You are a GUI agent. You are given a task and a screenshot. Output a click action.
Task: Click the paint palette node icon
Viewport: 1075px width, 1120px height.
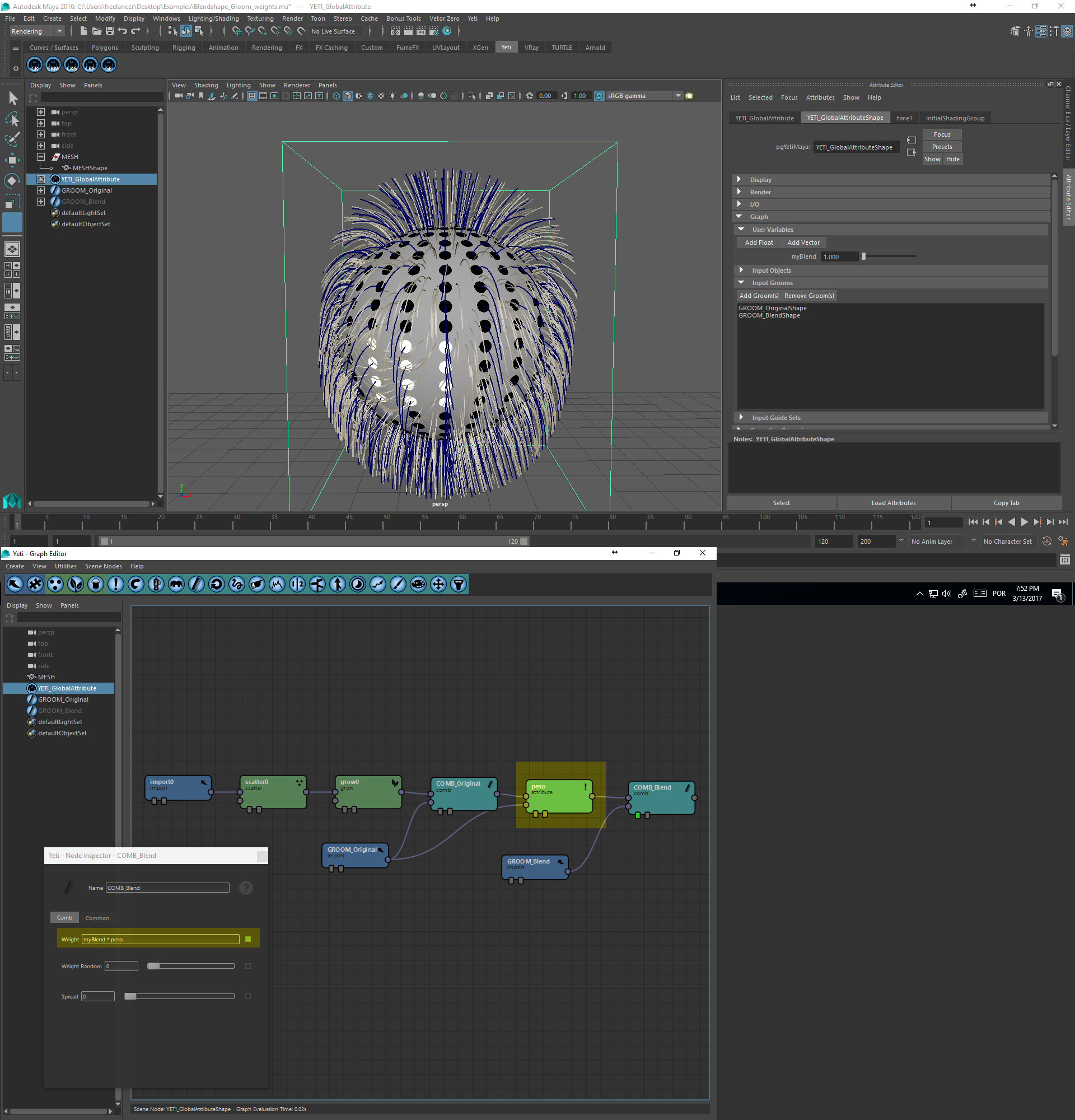(x=418, y=584)
